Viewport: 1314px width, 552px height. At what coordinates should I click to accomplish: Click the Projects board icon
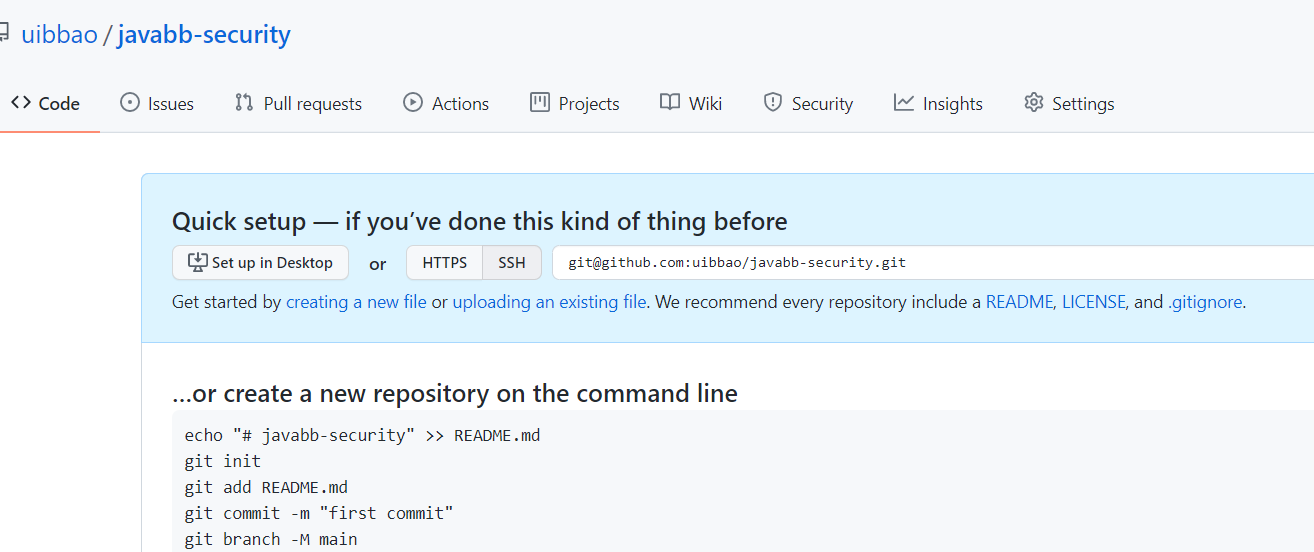pyautogui.click(x=540, y=102)
